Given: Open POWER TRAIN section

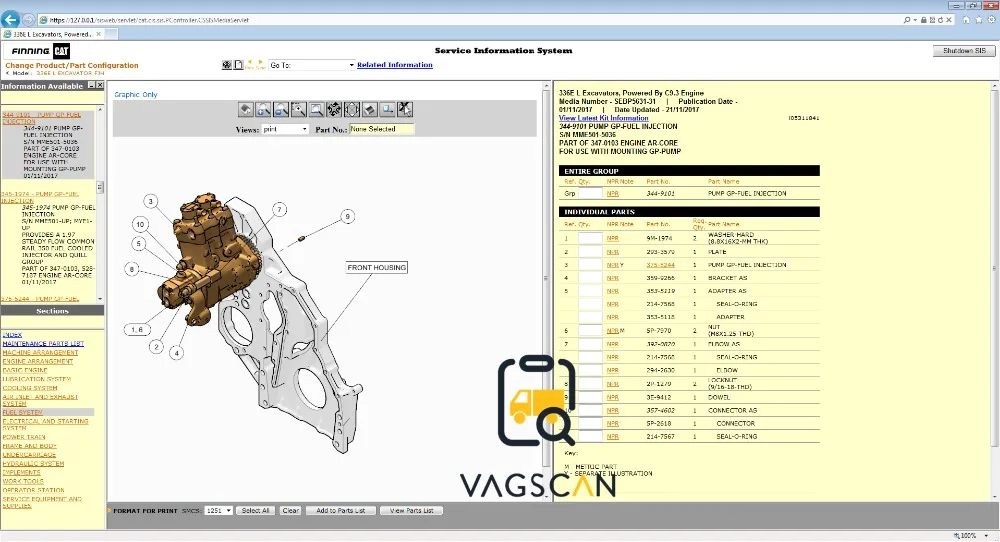Looking at the screenshot, I should click(x=24, y=437).
